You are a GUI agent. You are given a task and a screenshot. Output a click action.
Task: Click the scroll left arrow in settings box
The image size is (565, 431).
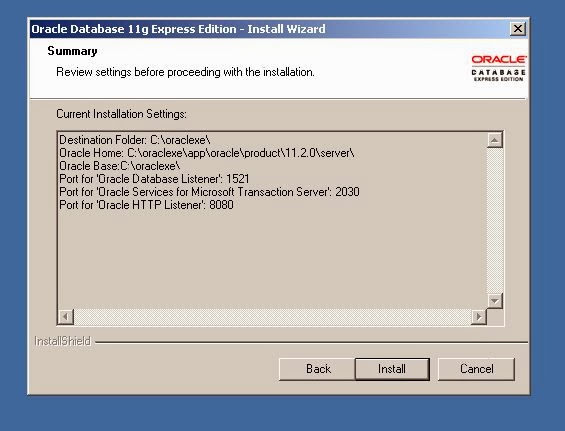point(66,316)
